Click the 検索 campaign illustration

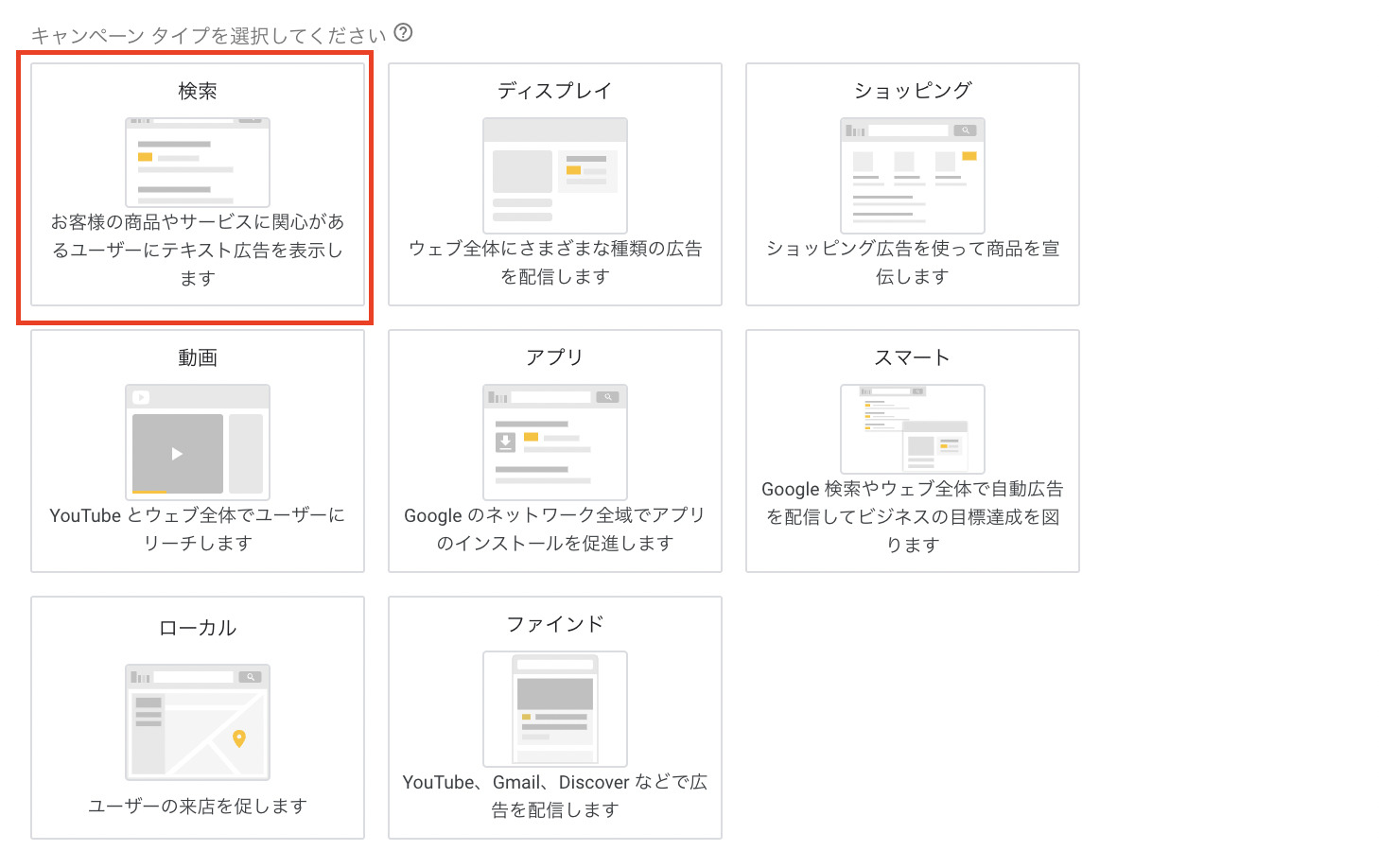point(198,162)
